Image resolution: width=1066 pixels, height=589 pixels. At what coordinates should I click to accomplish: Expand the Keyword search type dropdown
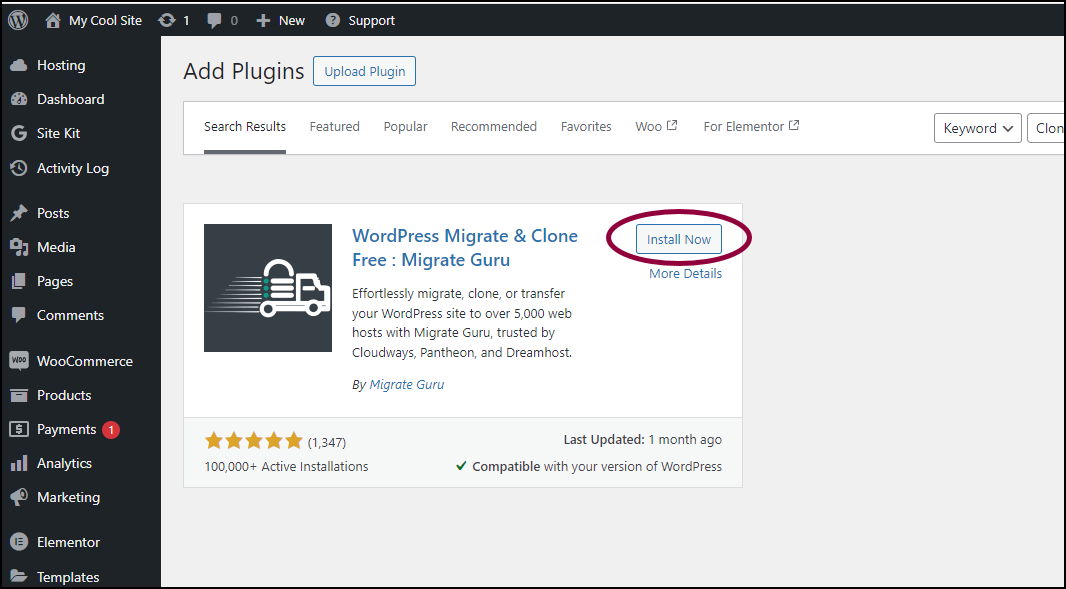[977, 128]
